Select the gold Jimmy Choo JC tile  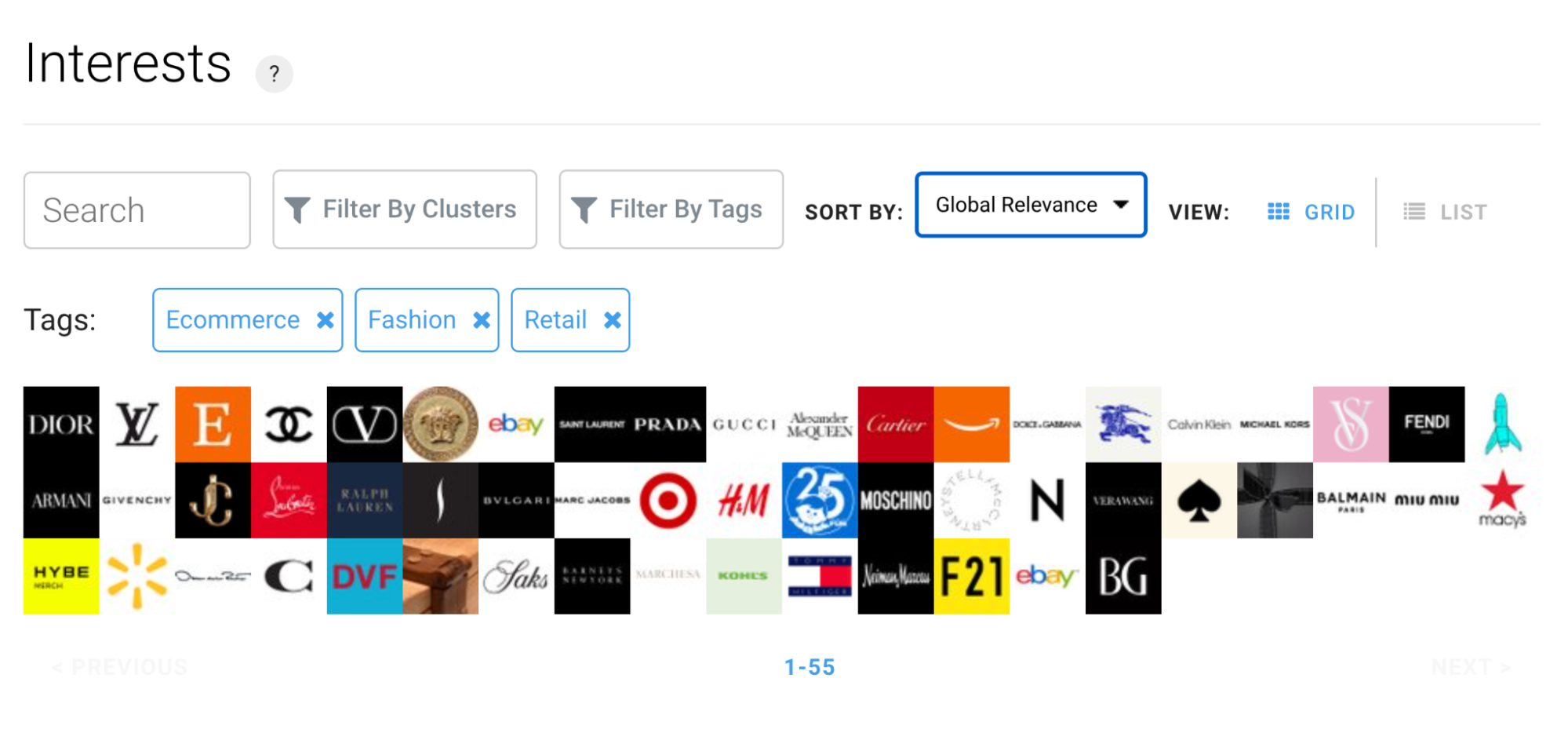pyautogui.click(x=213, y=500)
